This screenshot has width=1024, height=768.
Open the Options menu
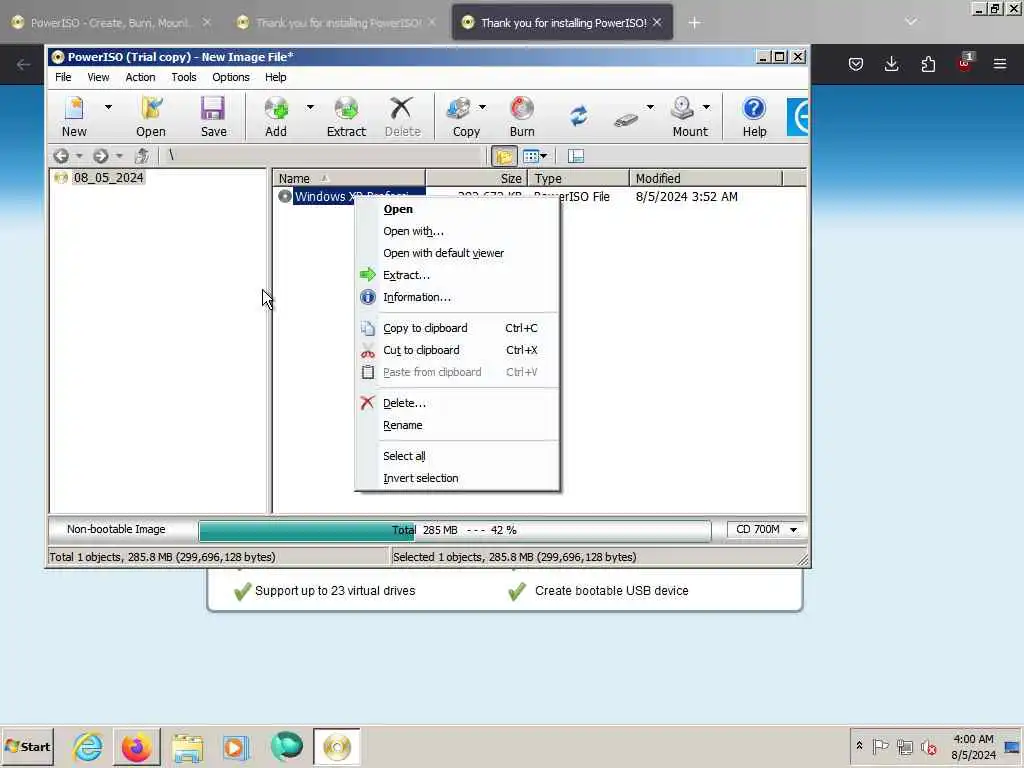[x=231, y=77]
